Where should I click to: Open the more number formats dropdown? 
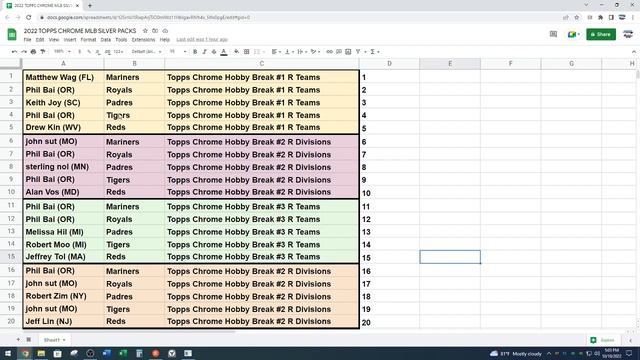[119, 52]
